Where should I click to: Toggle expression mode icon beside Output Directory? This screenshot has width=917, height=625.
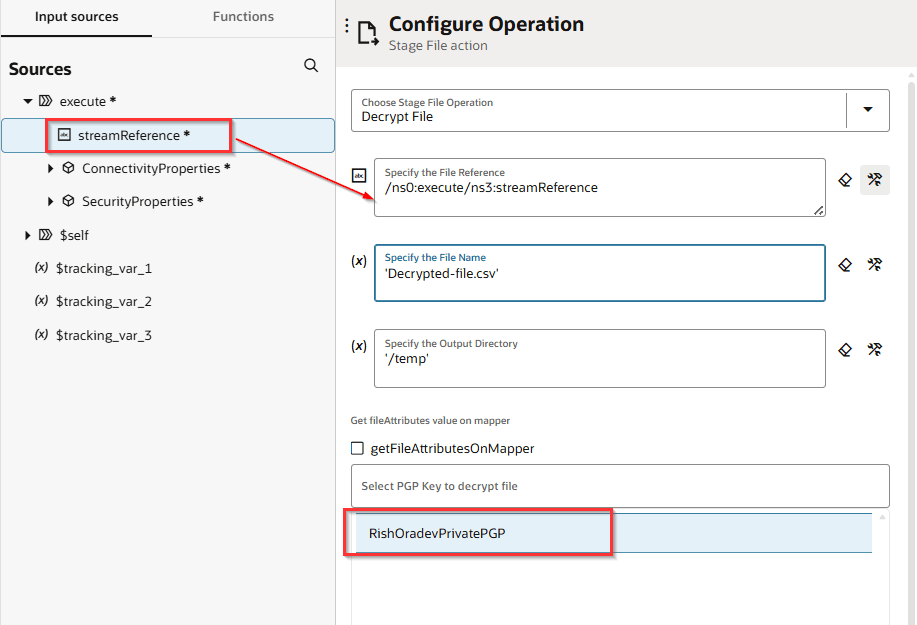pos(359,346)
